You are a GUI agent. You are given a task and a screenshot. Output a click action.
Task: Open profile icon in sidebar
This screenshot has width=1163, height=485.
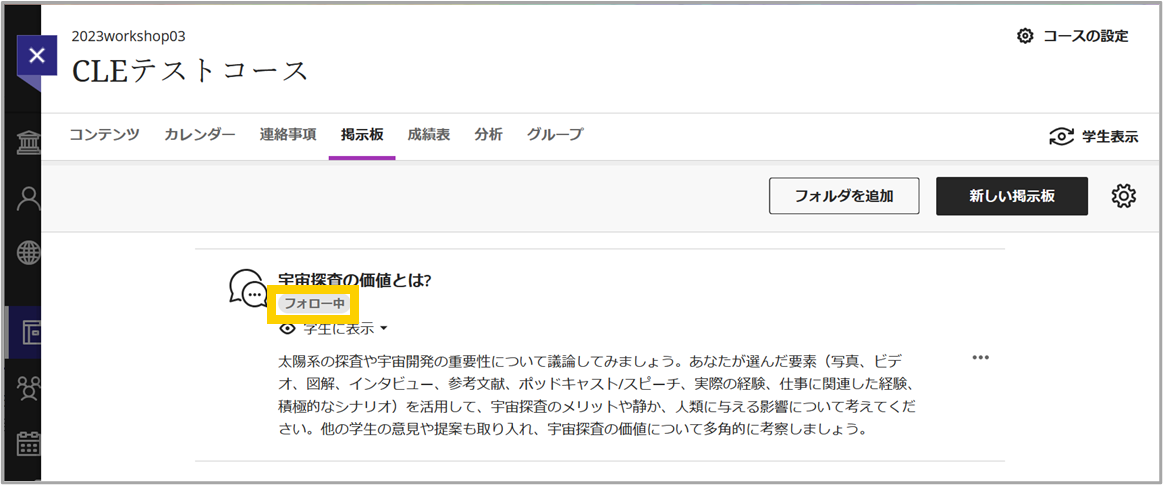28,199
